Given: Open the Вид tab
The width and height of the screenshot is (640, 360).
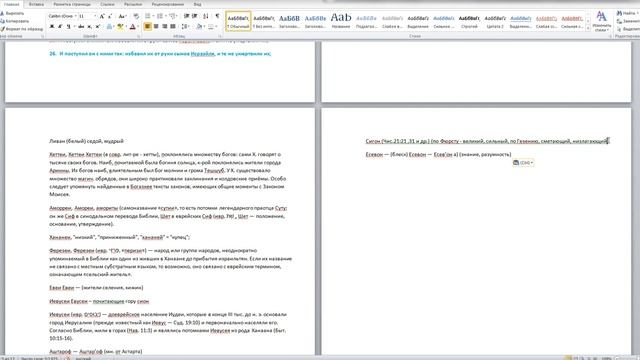Looking at the screenshot, I should coord(197,4).
